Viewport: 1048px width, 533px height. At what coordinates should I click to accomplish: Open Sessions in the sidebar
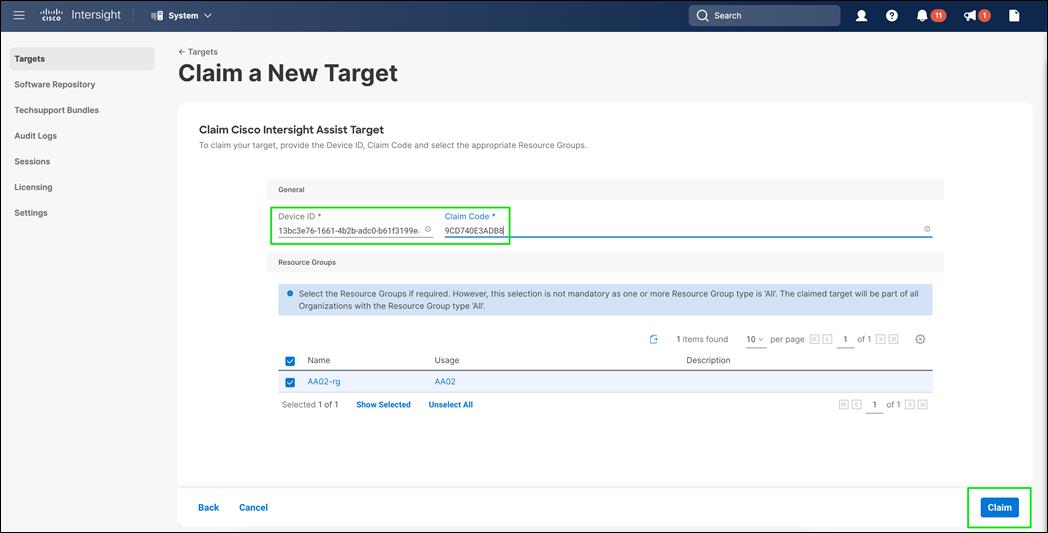(32, 161)
